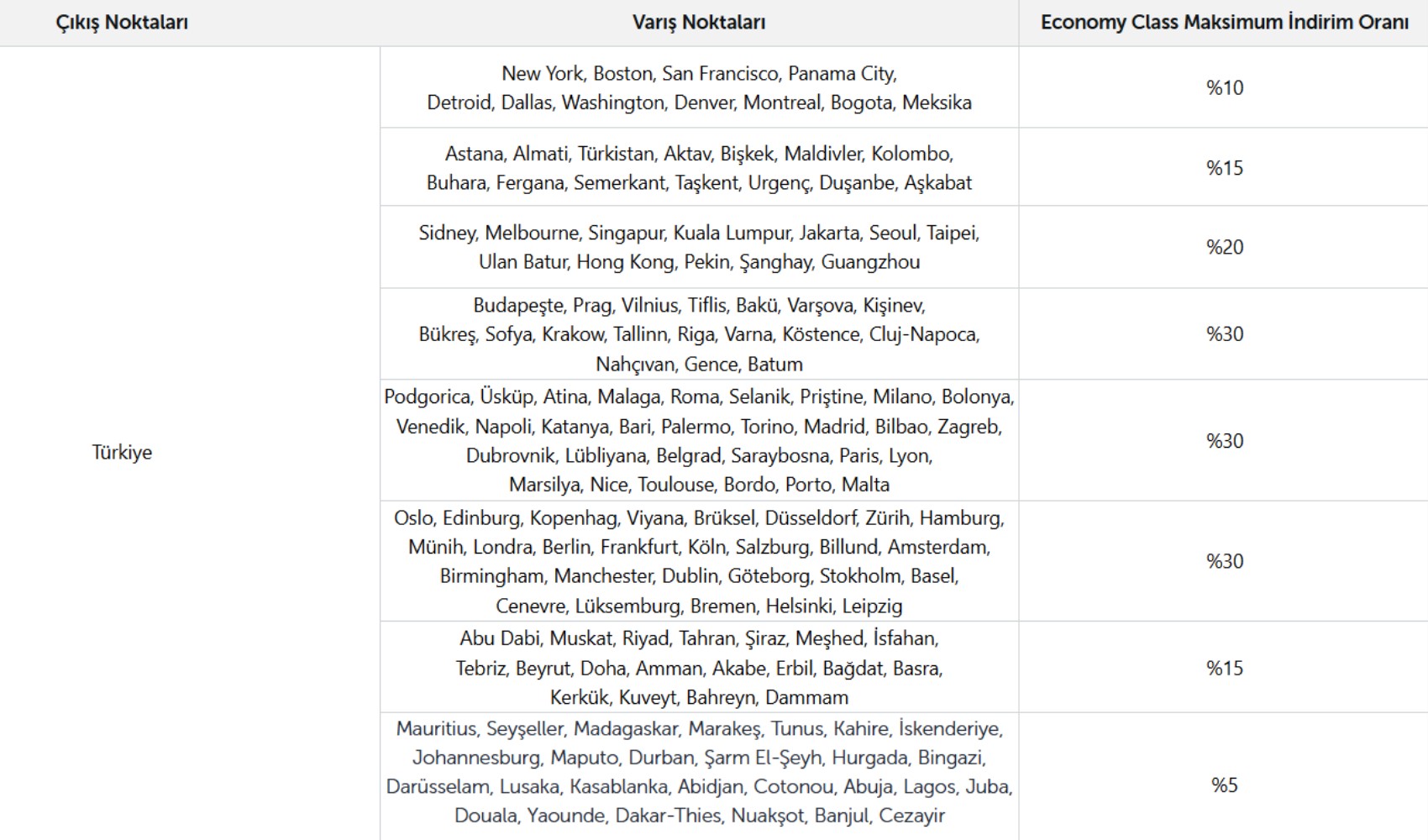The width and height of the screenshot is (1428, 840).
Task: Select the Abu Dabi, Muskat destinations cell
Action: [699, 668]
